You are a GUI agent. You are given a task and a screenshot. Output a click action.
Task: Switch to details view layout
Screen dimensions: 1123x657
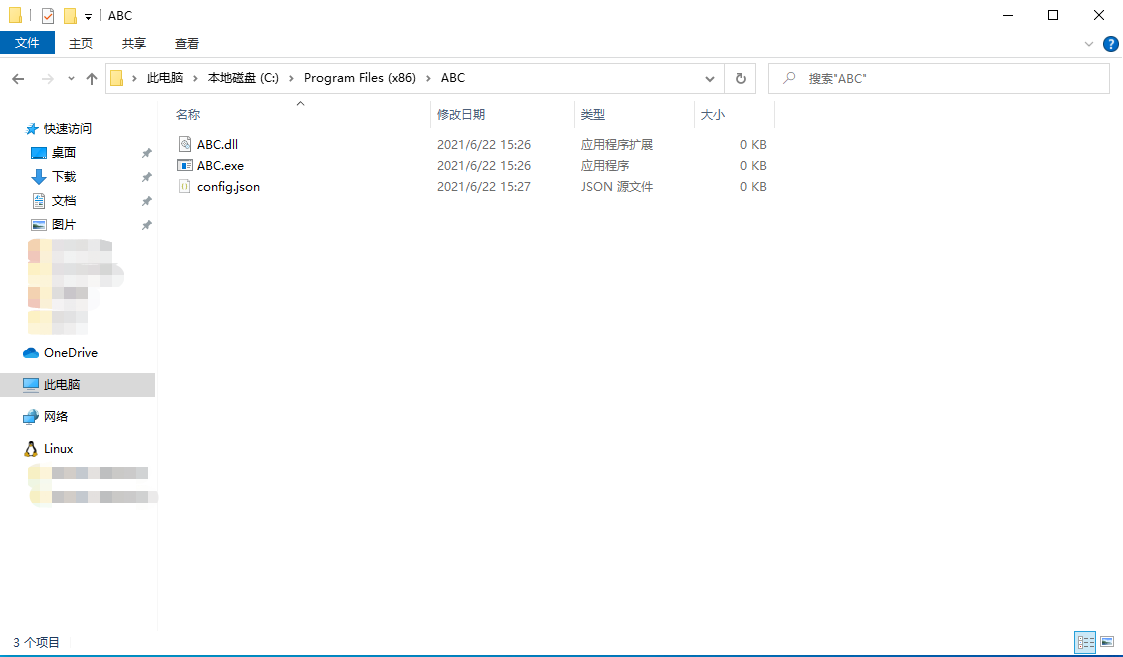1085,642
